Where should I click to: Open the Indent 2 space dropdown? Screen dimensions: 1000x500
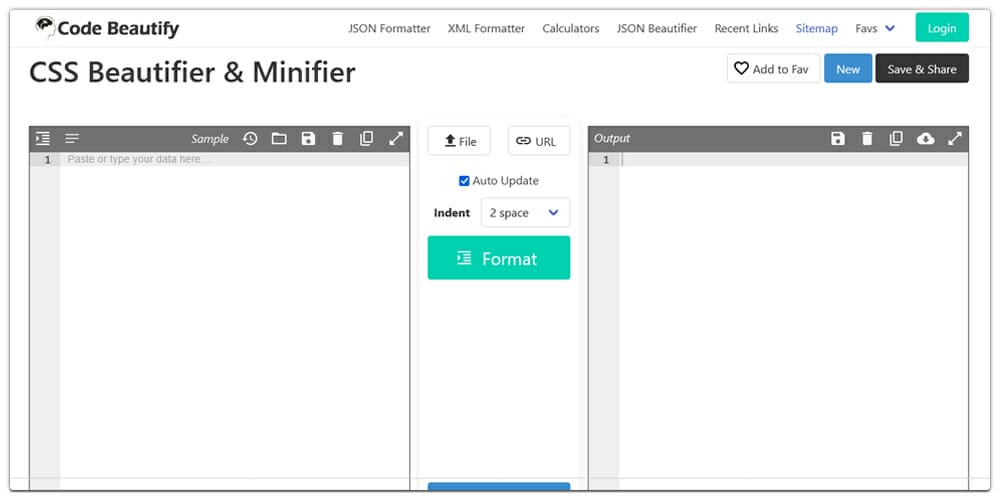(526, 212)
